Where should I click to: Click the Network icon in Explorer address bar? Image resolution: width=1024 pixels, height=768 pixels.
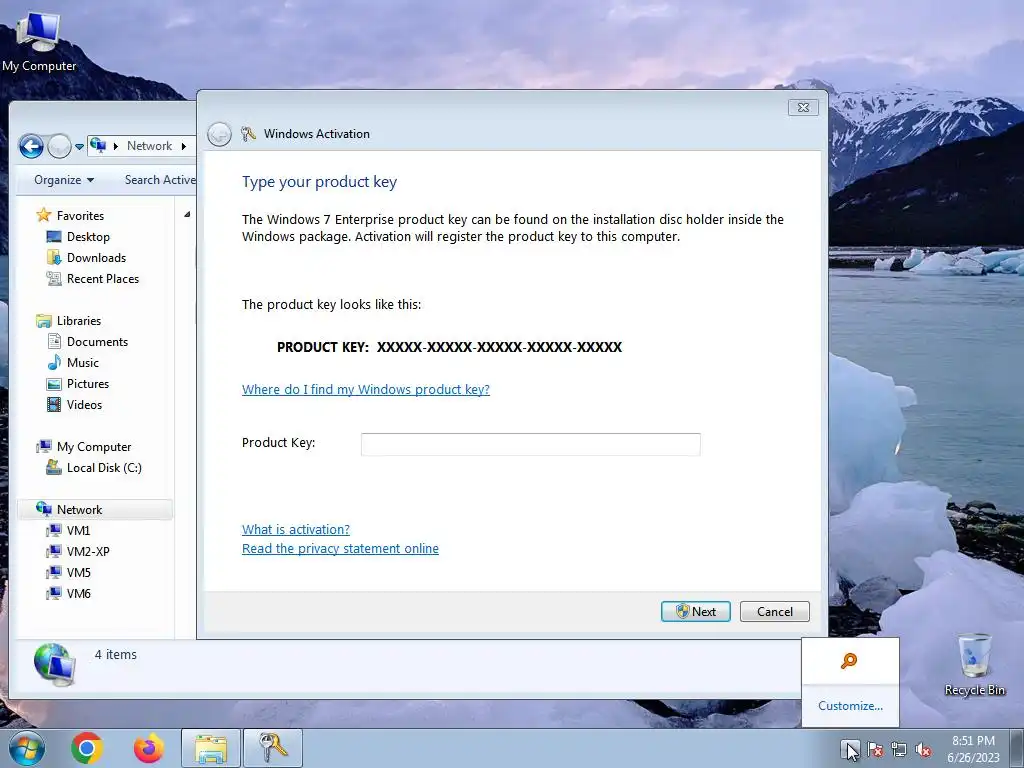tap(98, 145)
